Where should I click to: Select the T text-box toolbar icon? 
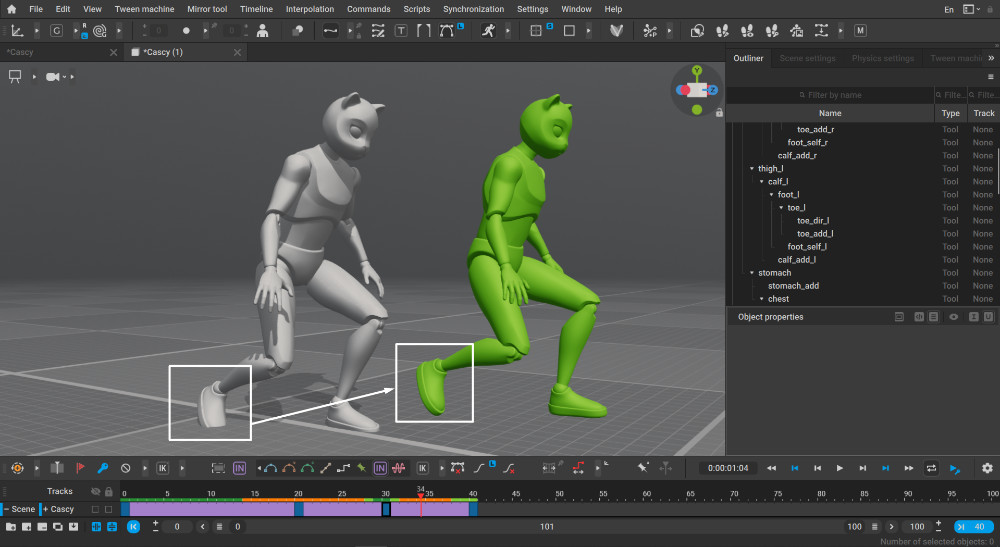(x=401, y=31)
